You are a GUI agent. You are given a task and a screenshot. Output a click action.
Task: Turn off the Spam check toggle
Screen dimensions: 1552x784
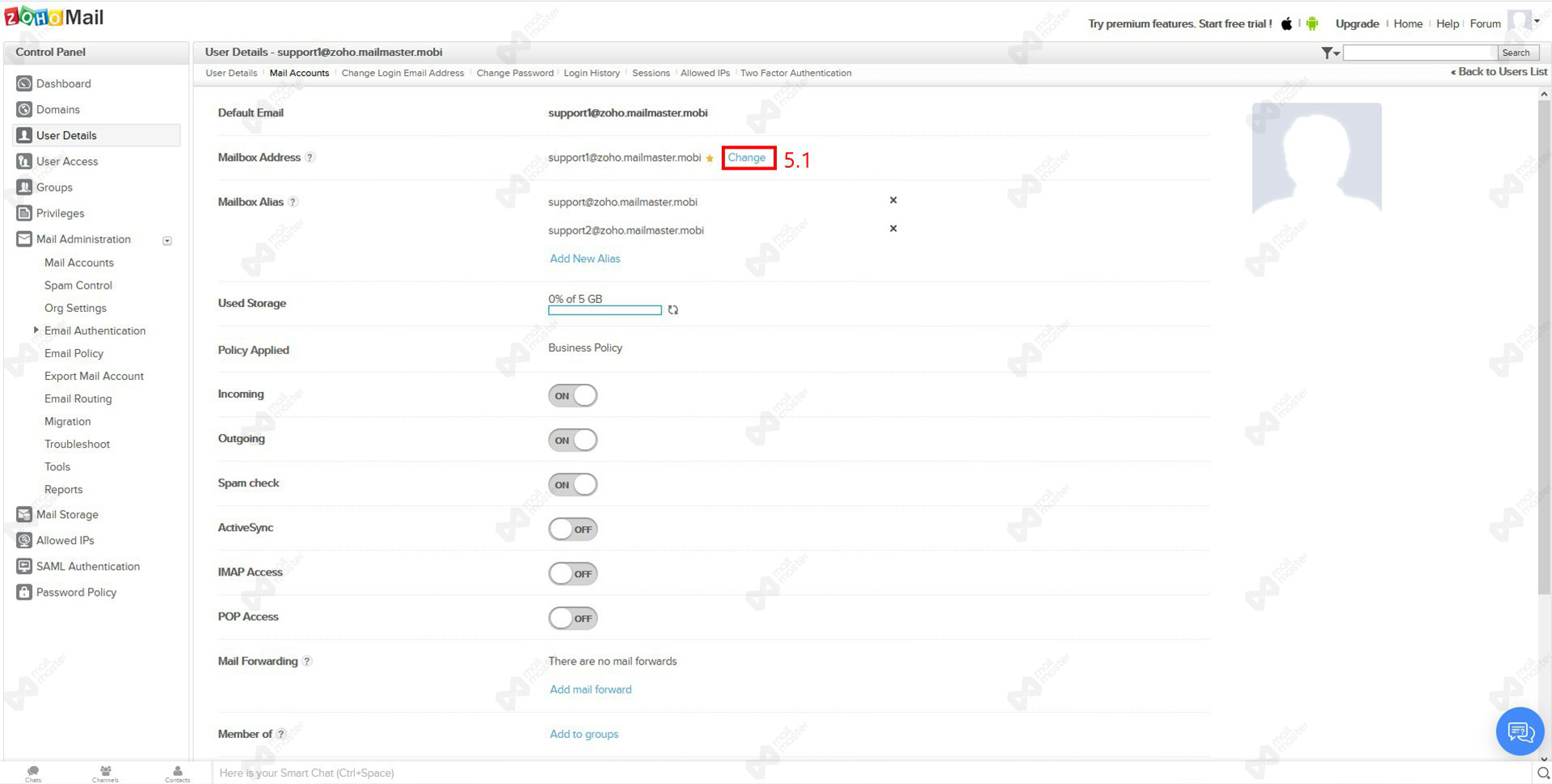[573, 484]
